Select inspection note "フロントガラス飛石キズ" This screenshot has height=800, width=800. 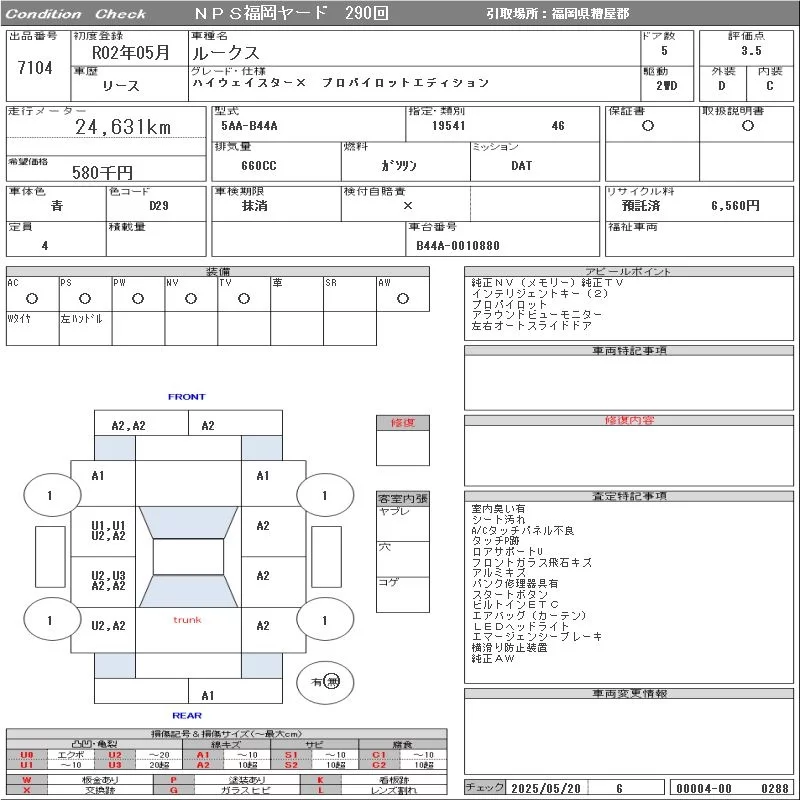coord(532,562)
